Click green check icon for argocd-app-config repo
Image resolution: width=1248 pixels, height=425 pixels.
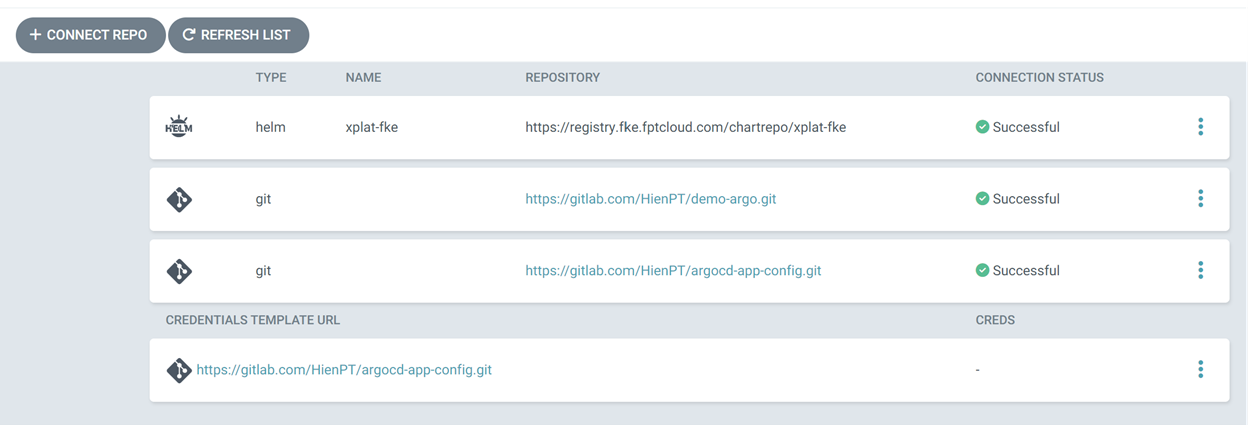coord(982,270)
